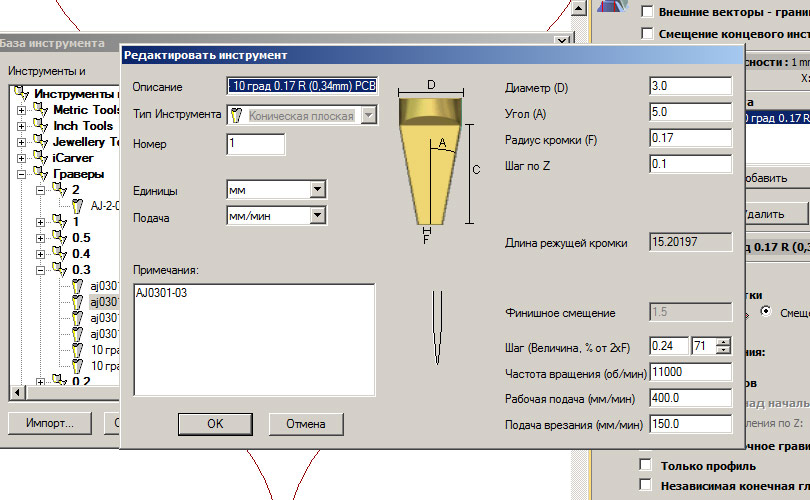
Task: Click the Рабочая подача field
Action: click(x=691, y=398)
